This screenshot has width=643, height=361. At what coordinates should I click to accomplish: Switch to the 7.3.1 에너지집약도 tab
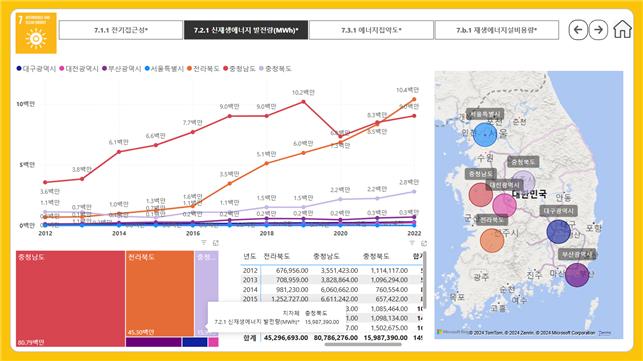(x=371, y=30)
